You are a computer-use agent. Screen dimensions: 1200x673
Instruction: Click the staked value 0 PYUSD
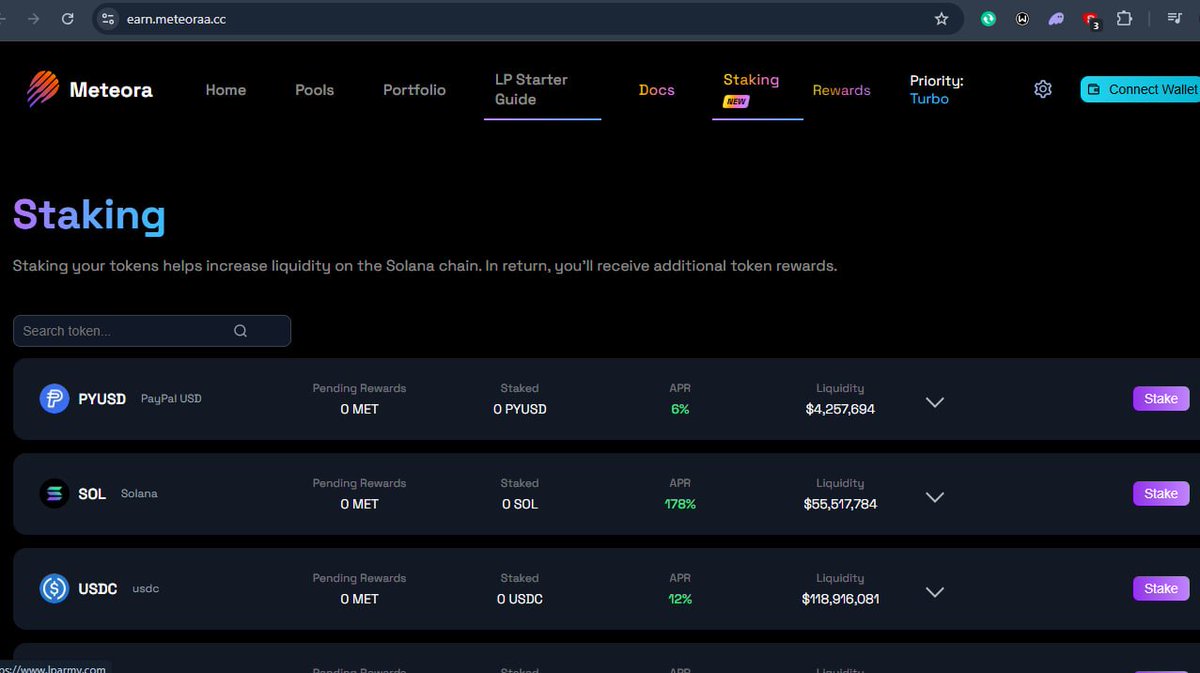[520, 409]
